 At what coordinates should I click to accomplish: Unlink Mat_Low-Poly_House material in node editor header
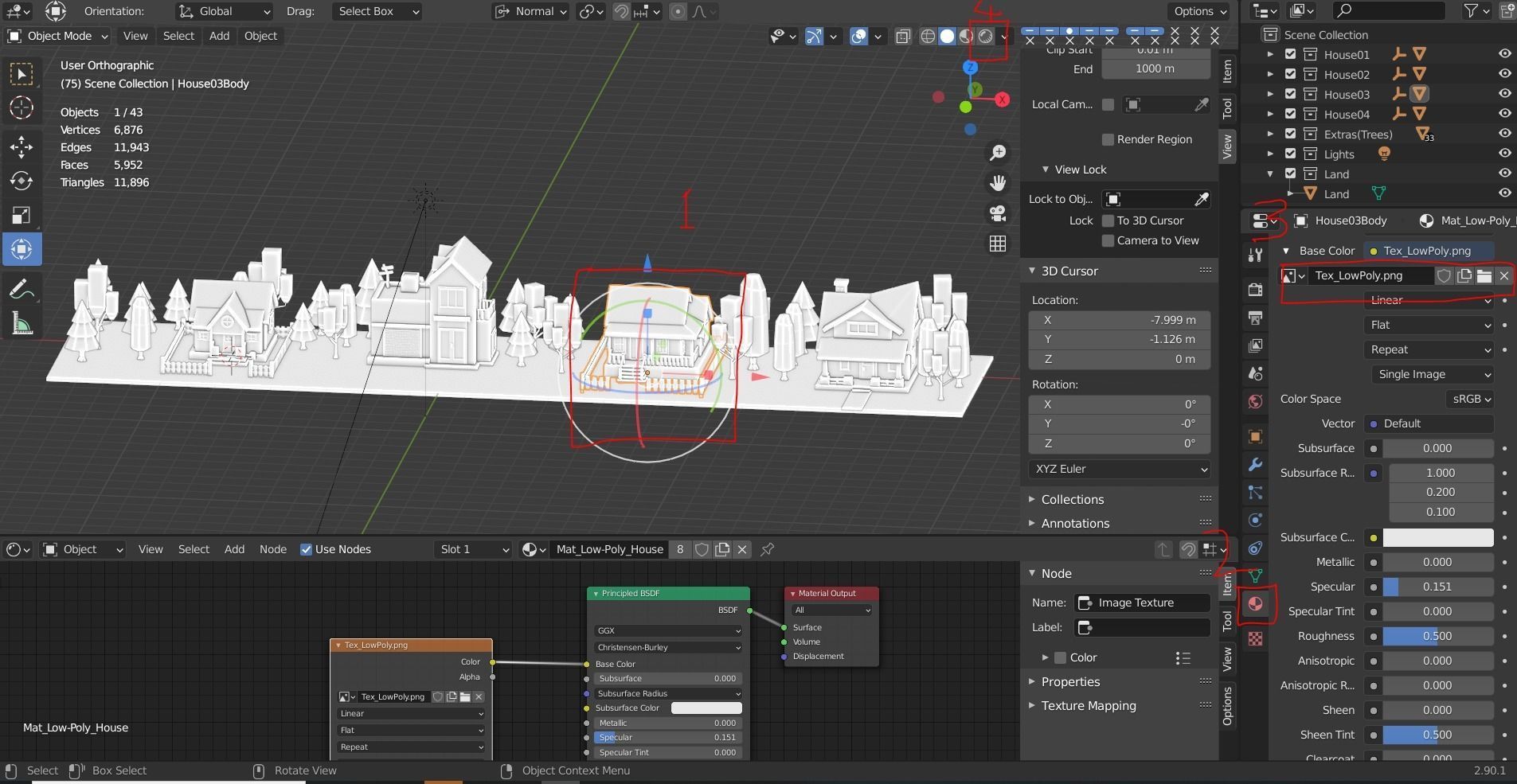[742, 549]
